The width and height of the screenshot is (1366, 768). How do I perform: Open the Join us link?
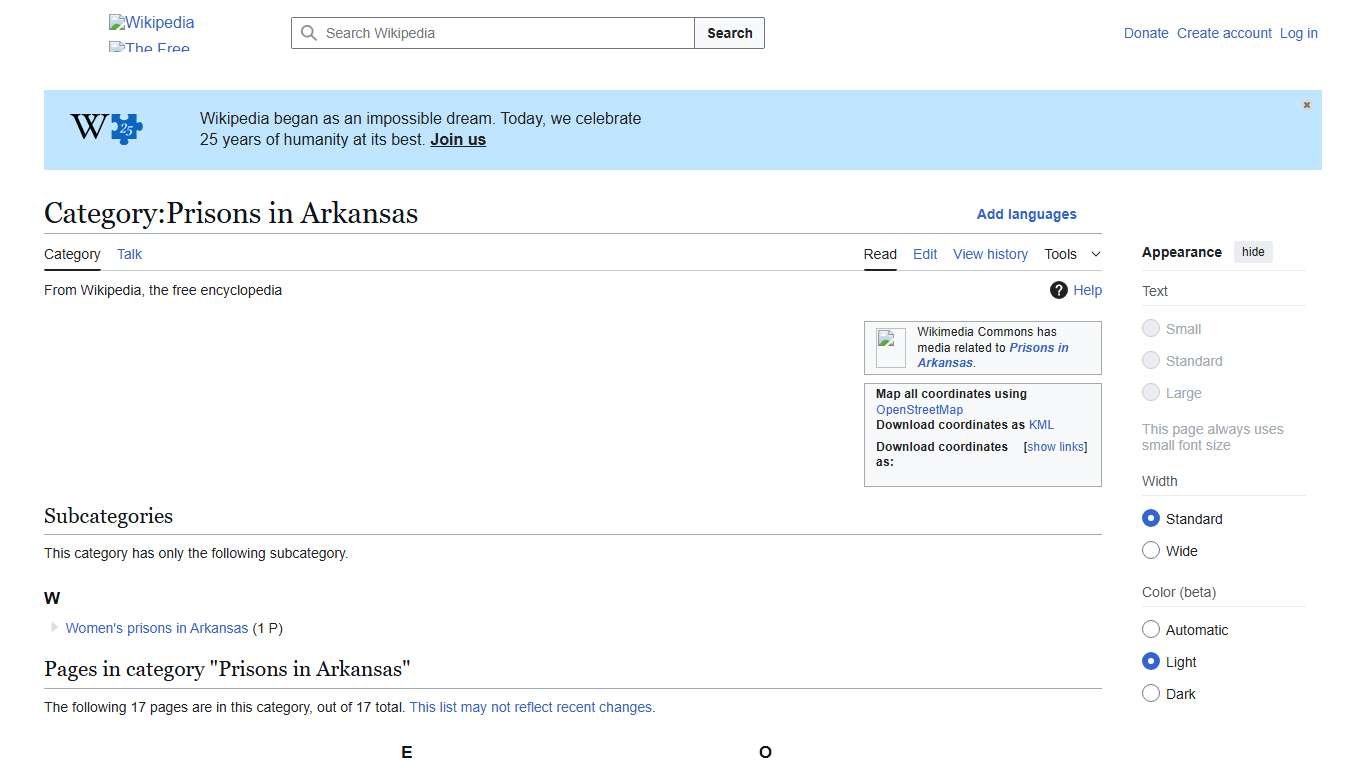tap(458, 139)
